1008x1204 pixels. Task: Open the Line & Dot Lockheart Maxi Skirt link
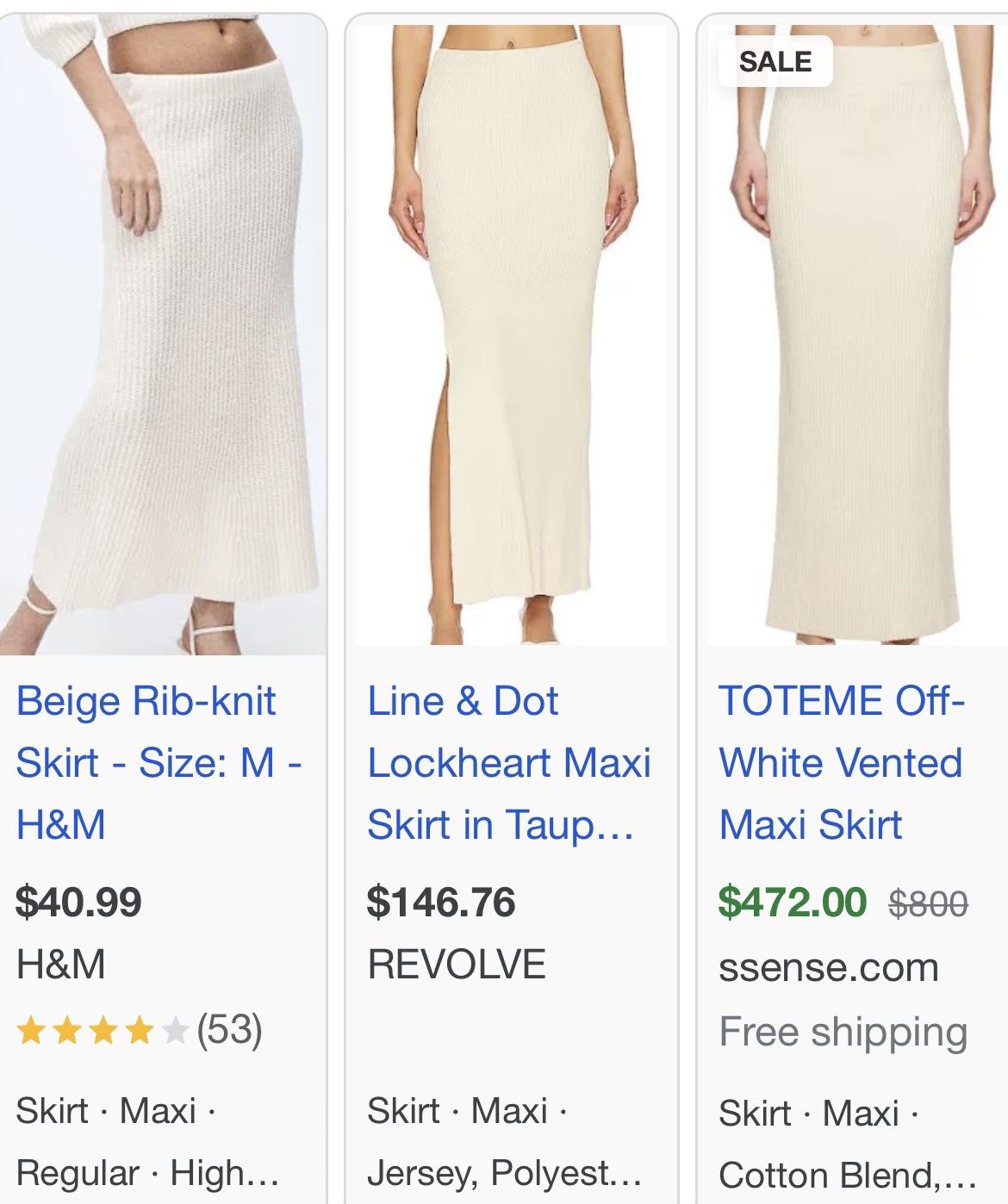(x=508, y=762)
